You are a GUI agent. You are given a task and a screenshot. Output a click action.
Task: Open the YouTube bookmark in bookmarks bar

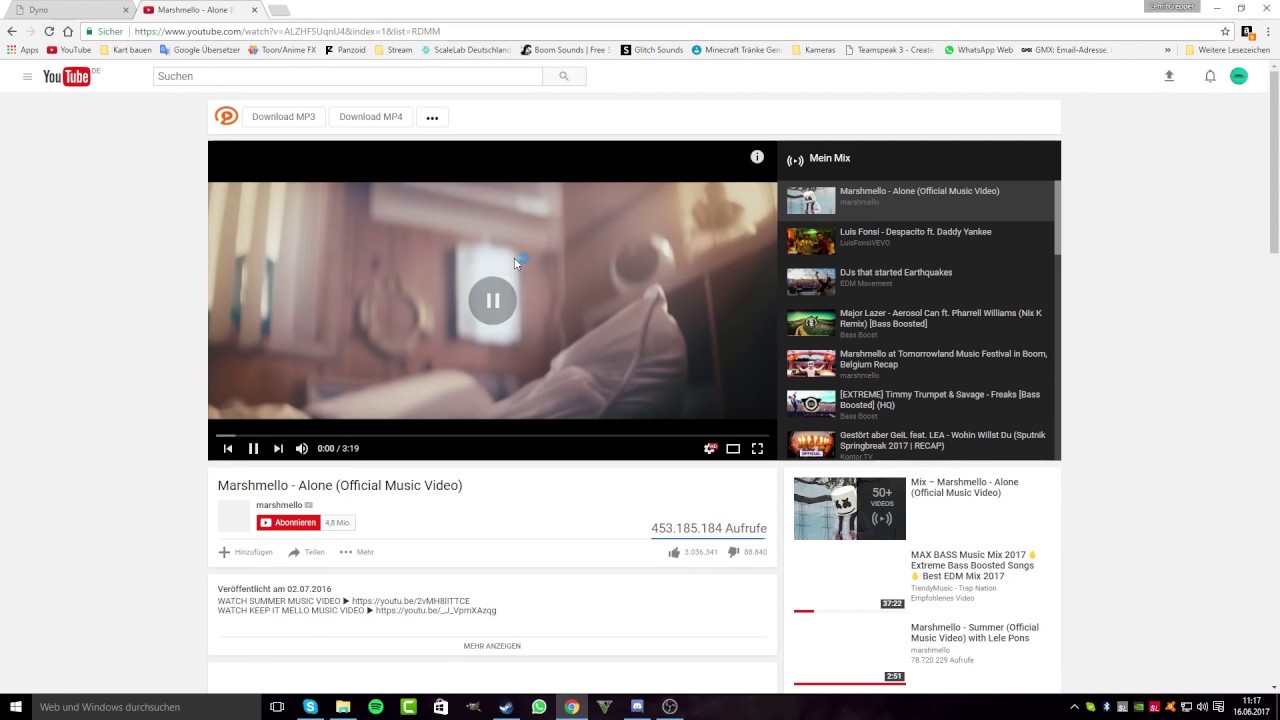pyautogui.click(x=69, y=50)
